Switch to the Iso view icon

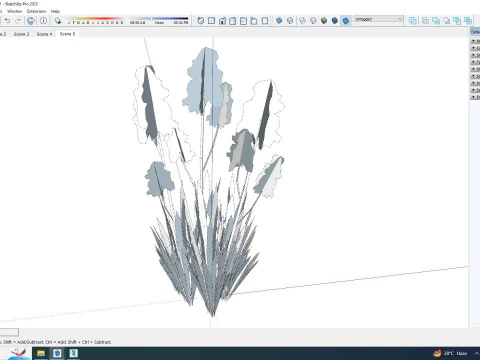click(x=200, y=21)
